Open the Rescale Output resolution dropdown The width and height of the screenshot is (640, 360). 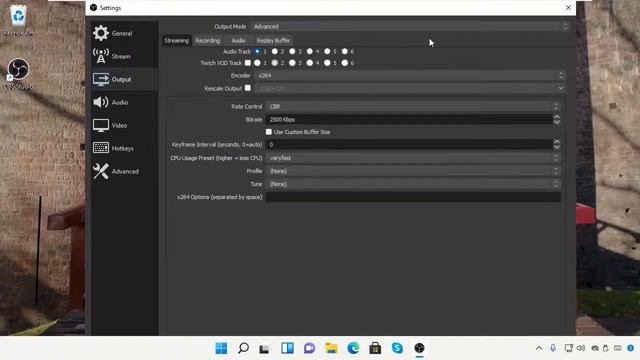409,88
